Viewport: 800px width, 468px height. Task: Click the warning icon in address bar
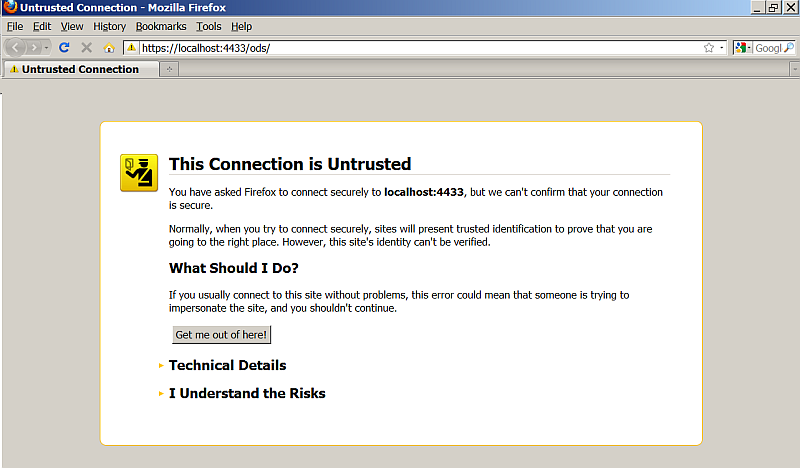(x=131, y=47)
